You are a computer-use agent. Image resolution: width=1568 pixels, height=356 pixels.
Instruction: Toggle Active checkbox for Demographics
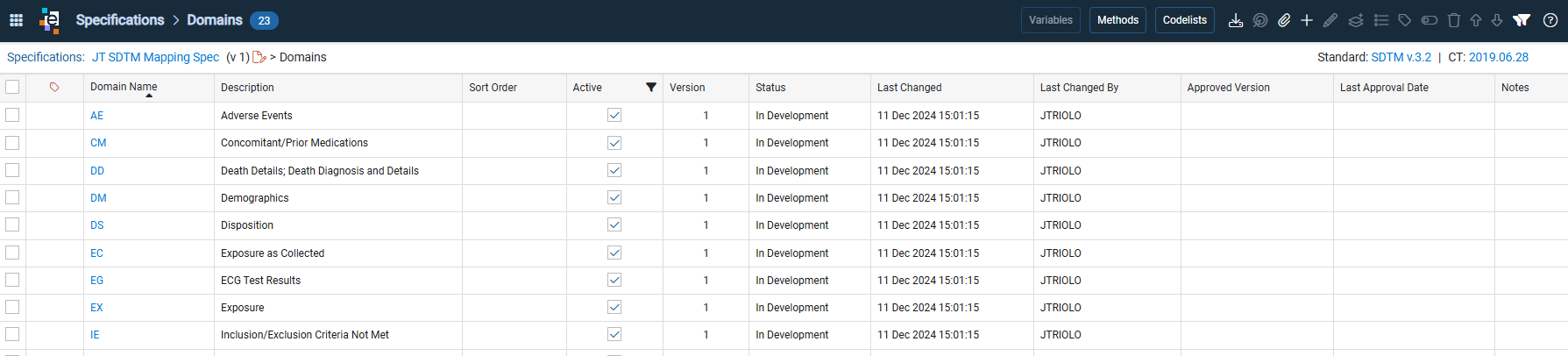pyautogui.click(x=614, y=197)
